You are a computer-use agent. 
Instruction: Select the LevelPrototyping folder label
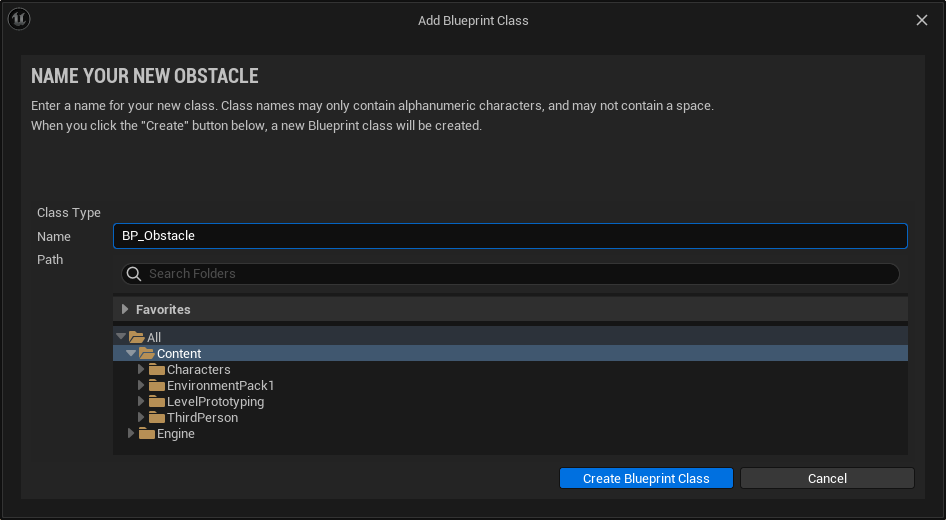pos(215,402)
